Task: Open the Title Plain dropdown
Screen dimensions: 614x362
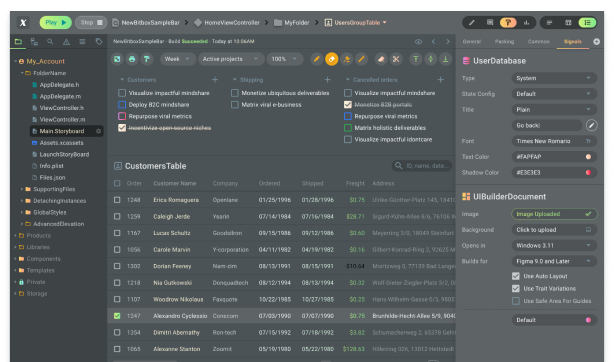Action: click(x=554, y=110)
